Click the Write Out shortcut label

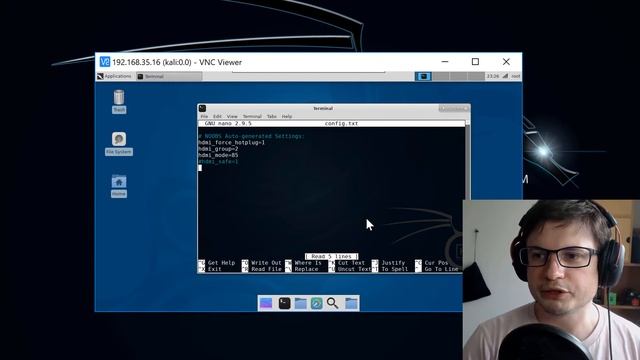[x=267, y=263]
